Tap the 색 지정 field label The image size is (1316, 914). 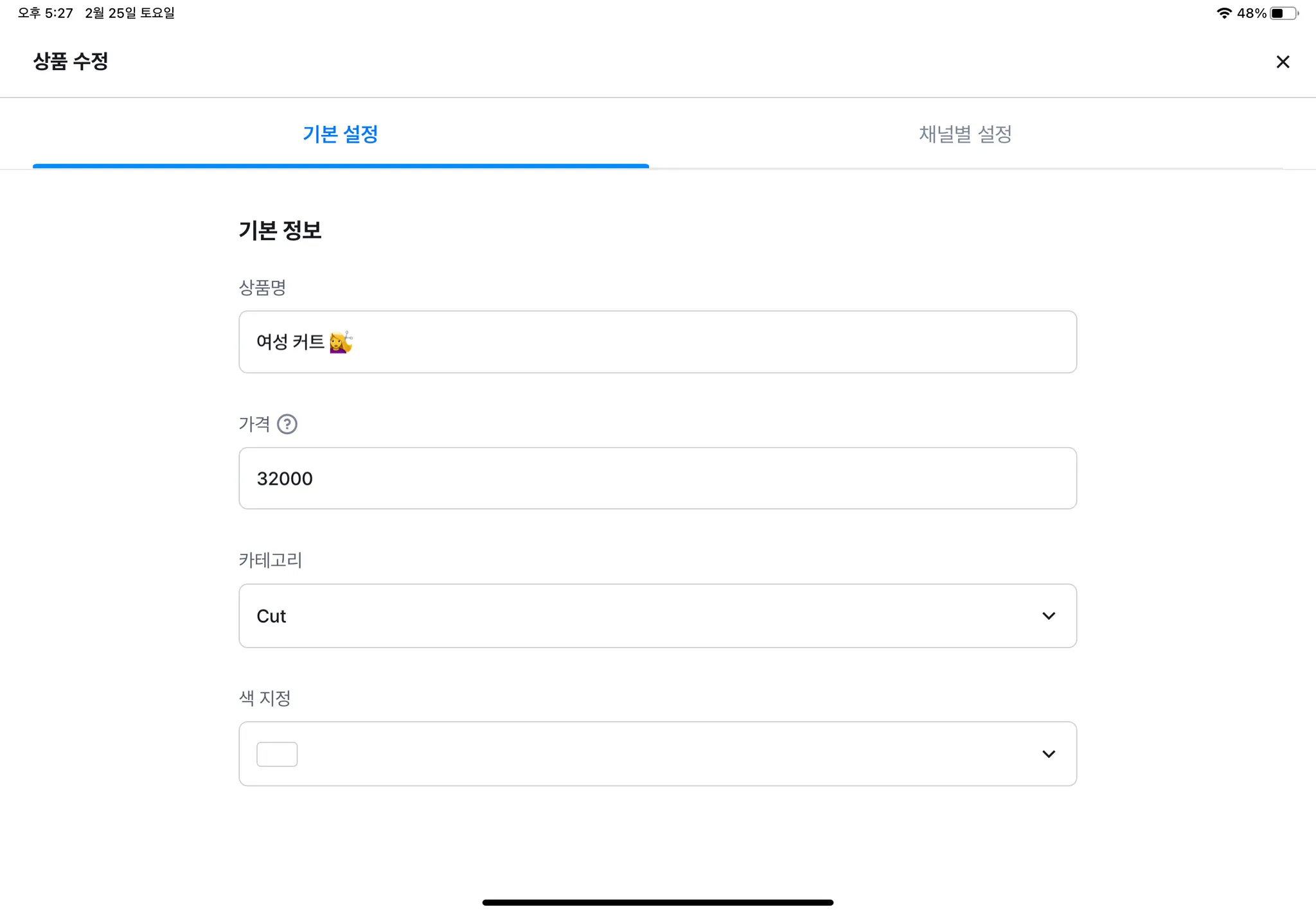click(x=265, y=698)
